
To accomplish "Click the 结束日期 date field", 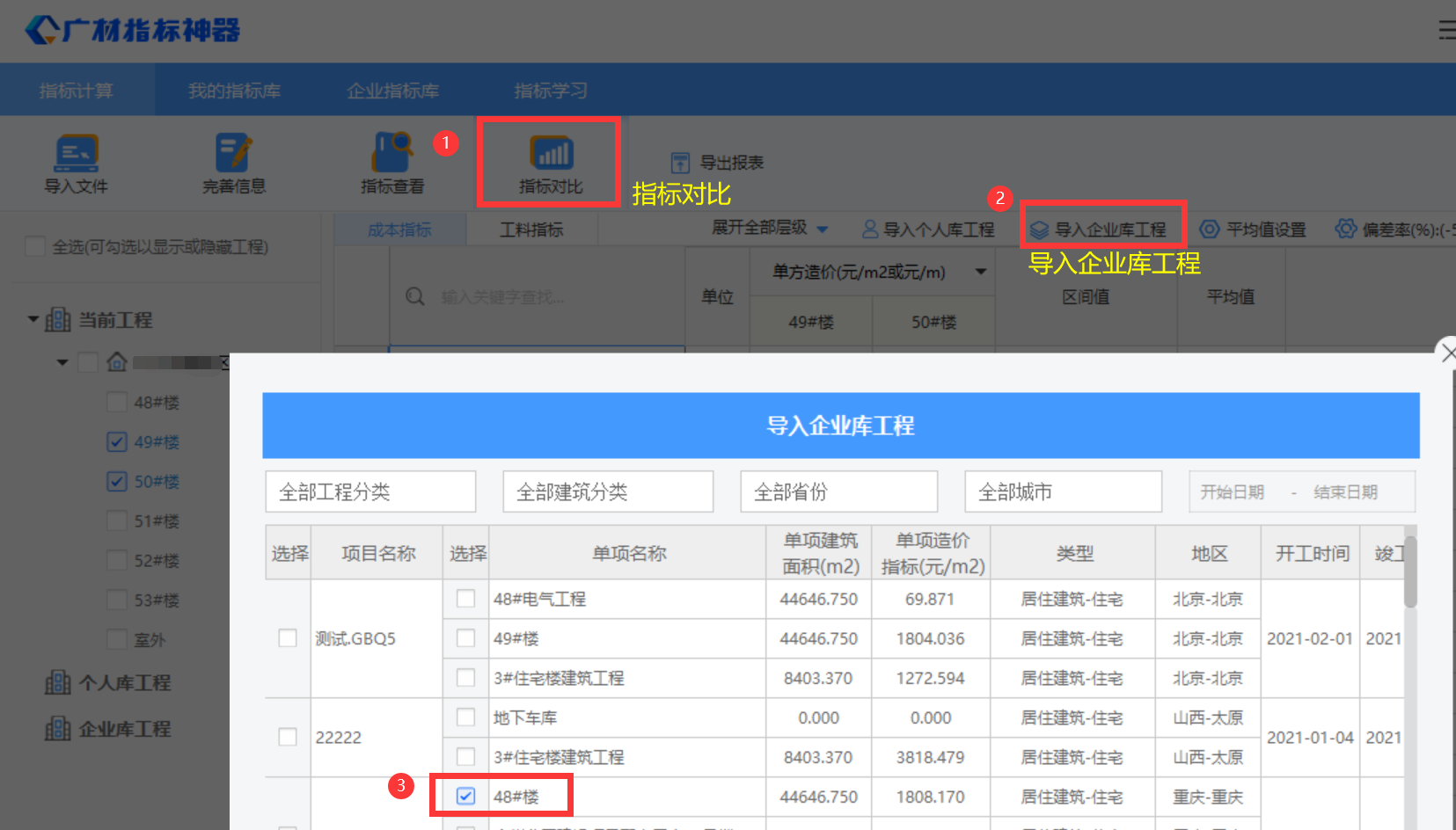I will (x=1345, y=492).
